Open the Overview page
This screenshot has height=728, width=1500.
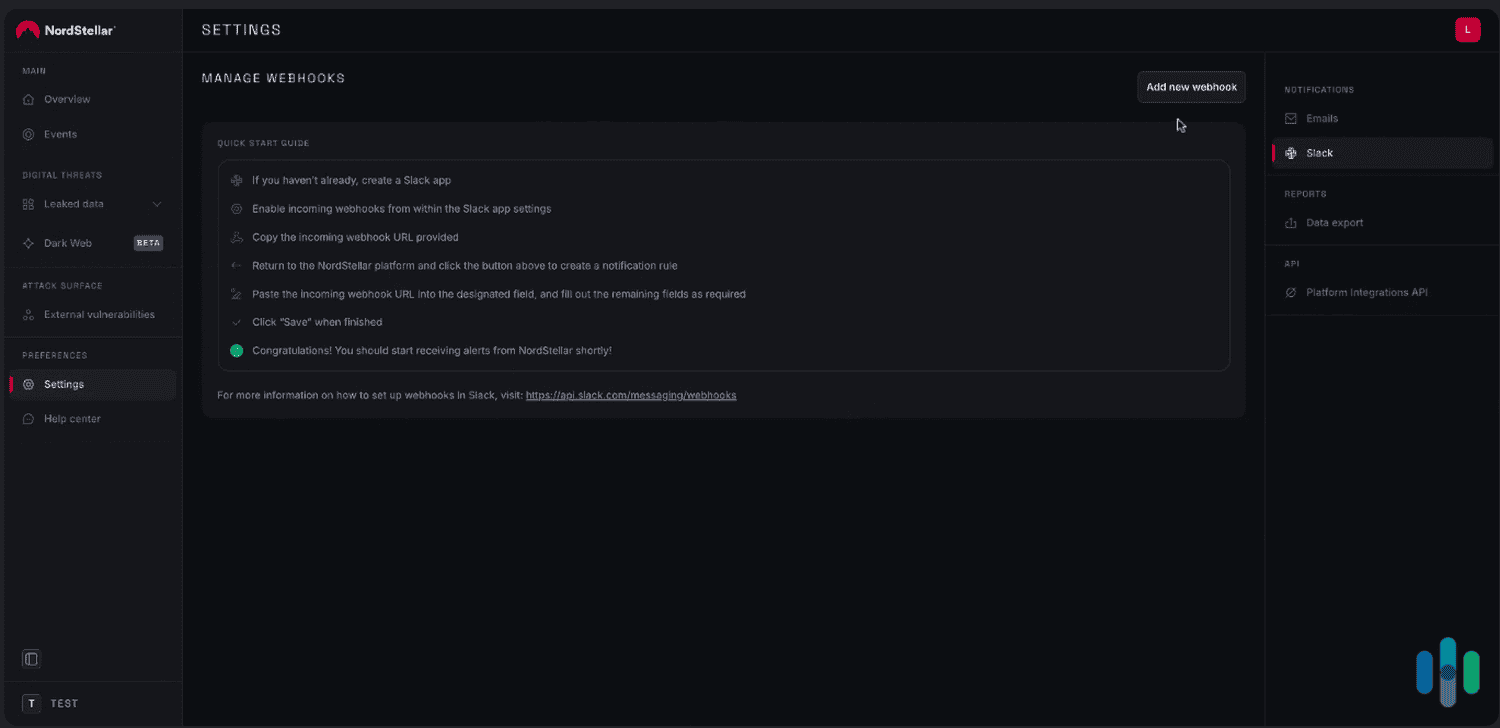(66, 99)
